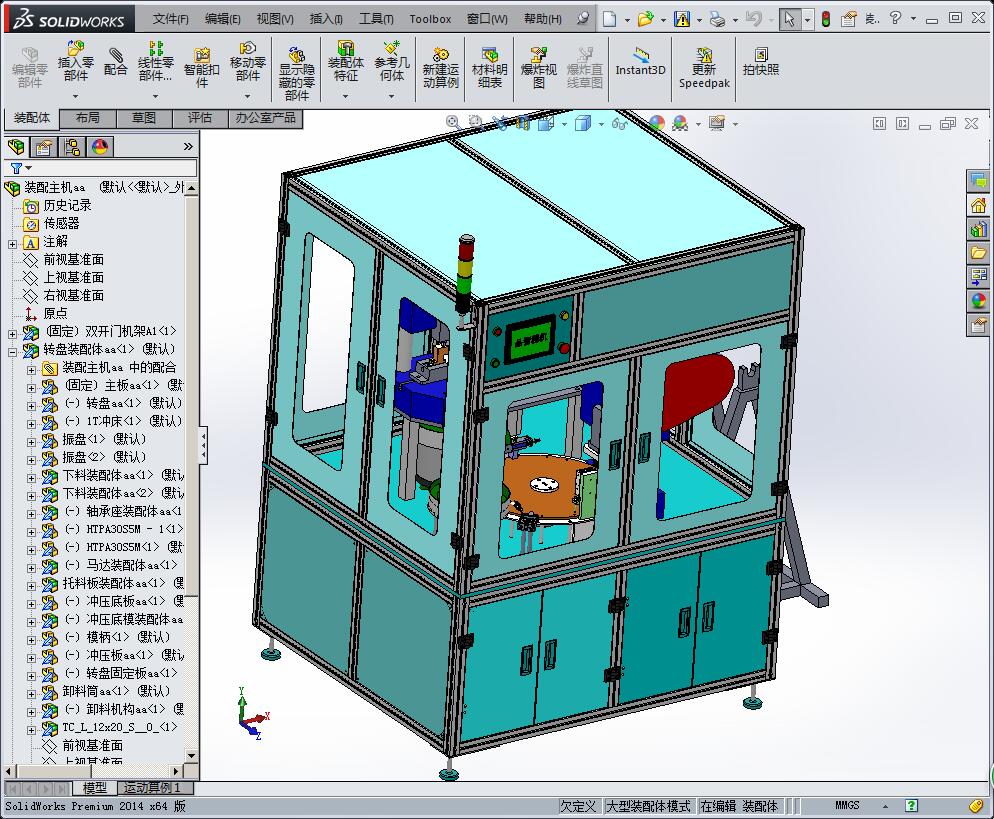This screenshot has width=994, height=819.
Task: Open Reference Geometry (参考几何体) tool
Action: click(392, 61)
